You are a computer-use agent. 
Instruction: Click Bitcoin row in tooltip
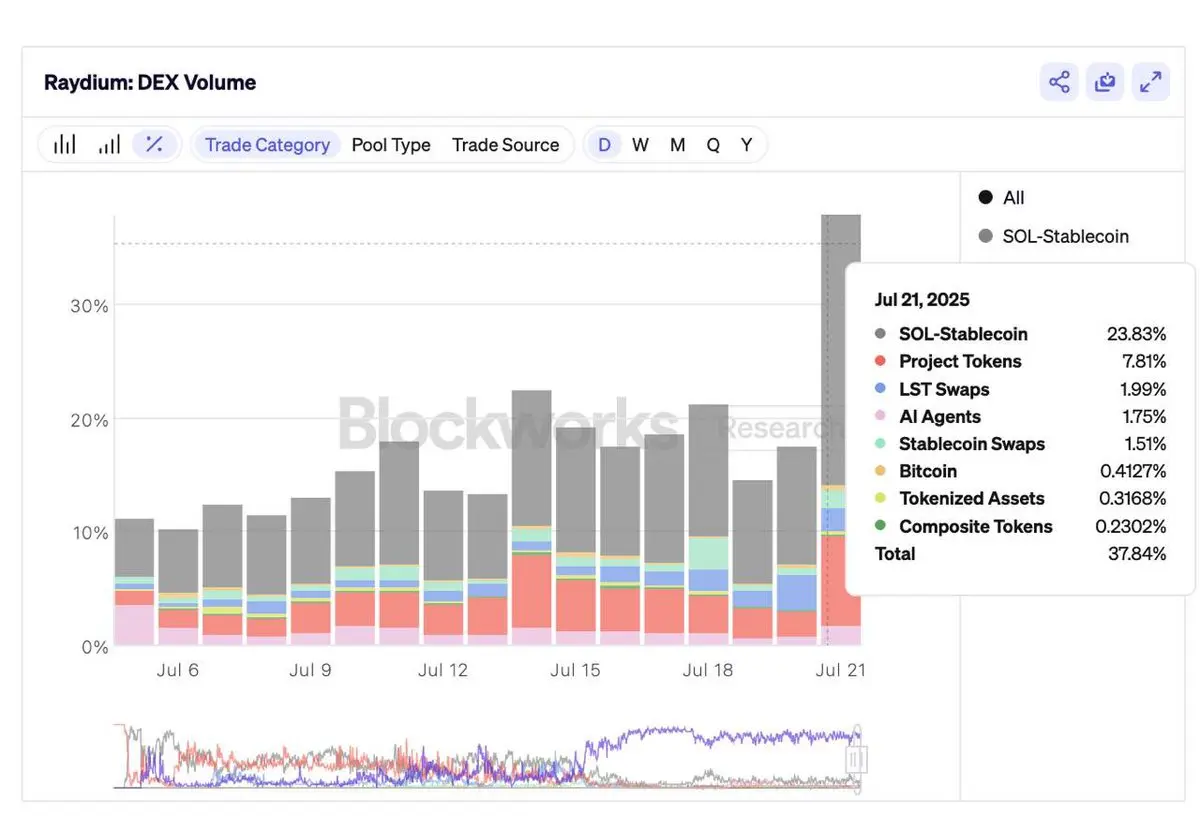pyautogui.click(x=1020, y=471)
